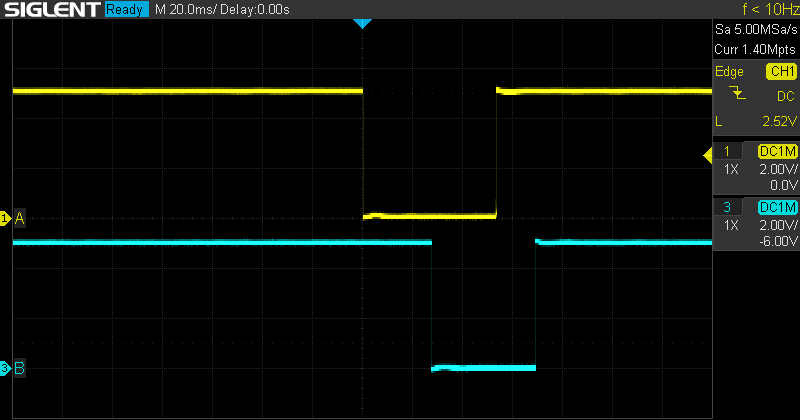Open the yellow DC1M coupling badge
The image size is (800, 420).
click(x=776, y=152)
